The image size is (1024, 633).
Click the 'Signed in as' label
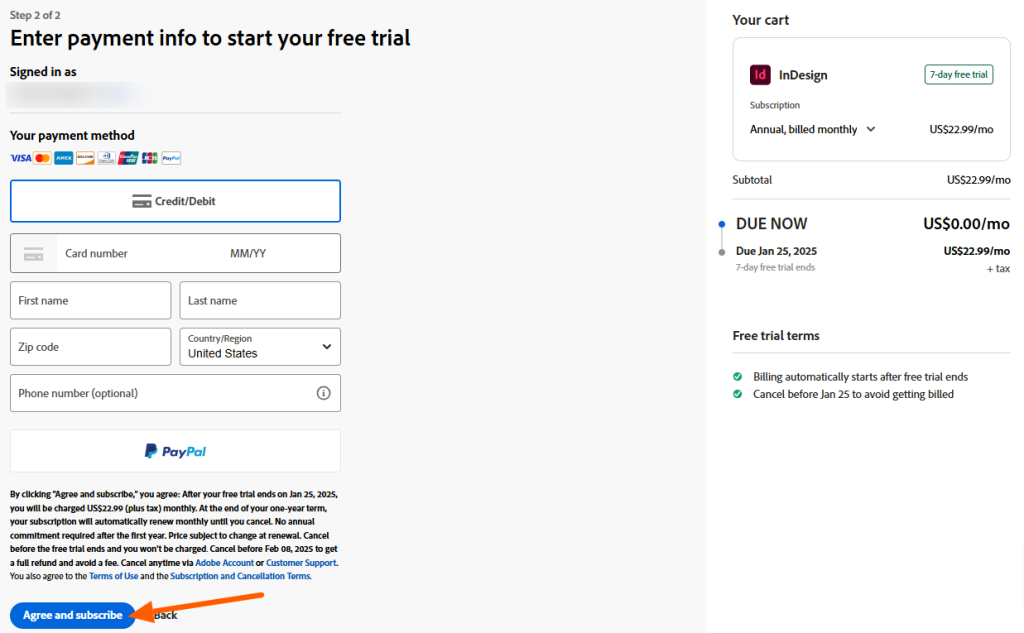pos(43,72)
